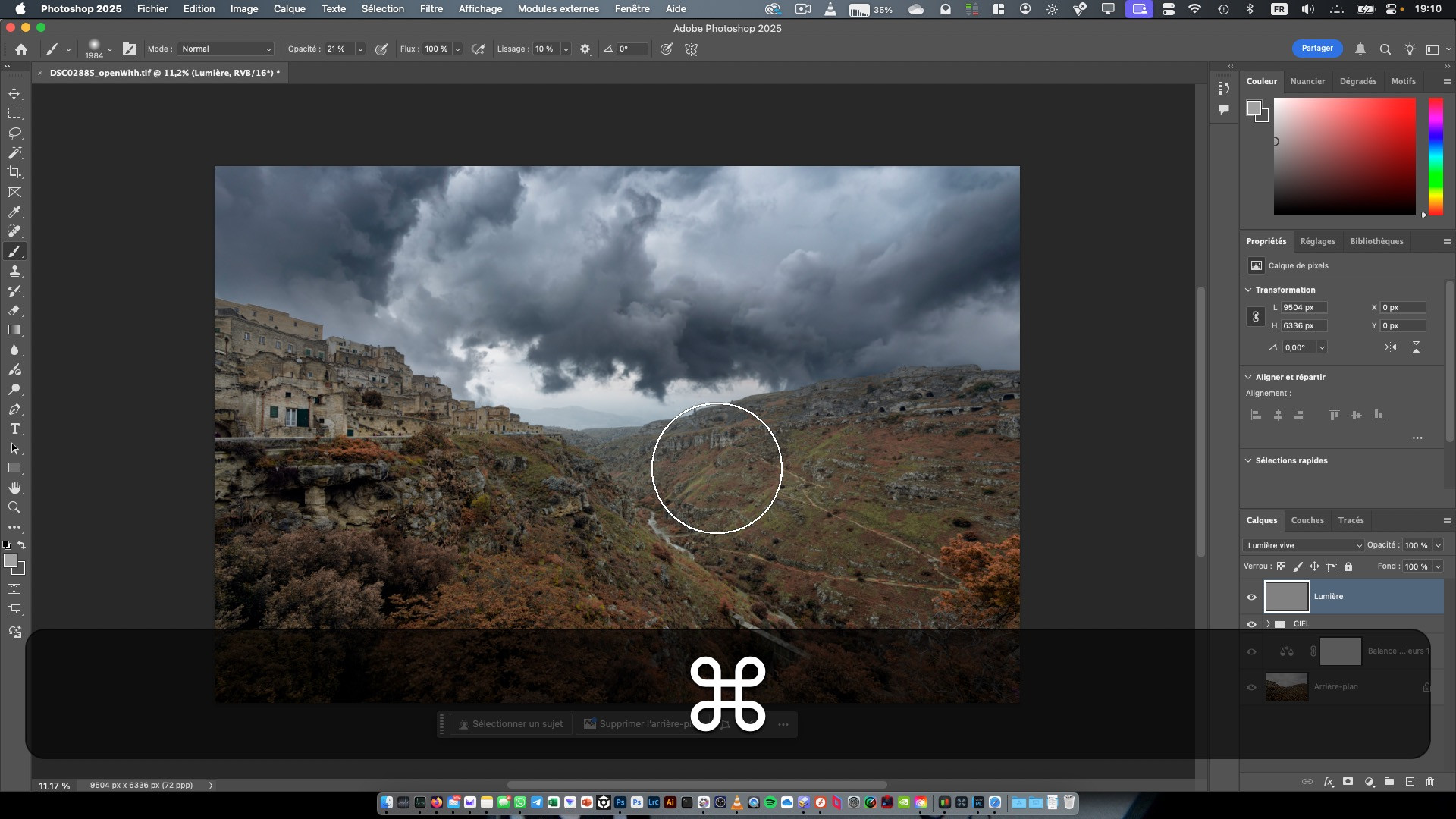The image size is (1456, 819).
Task: Select the Hand tool
Action: click(x=14, y=488)
